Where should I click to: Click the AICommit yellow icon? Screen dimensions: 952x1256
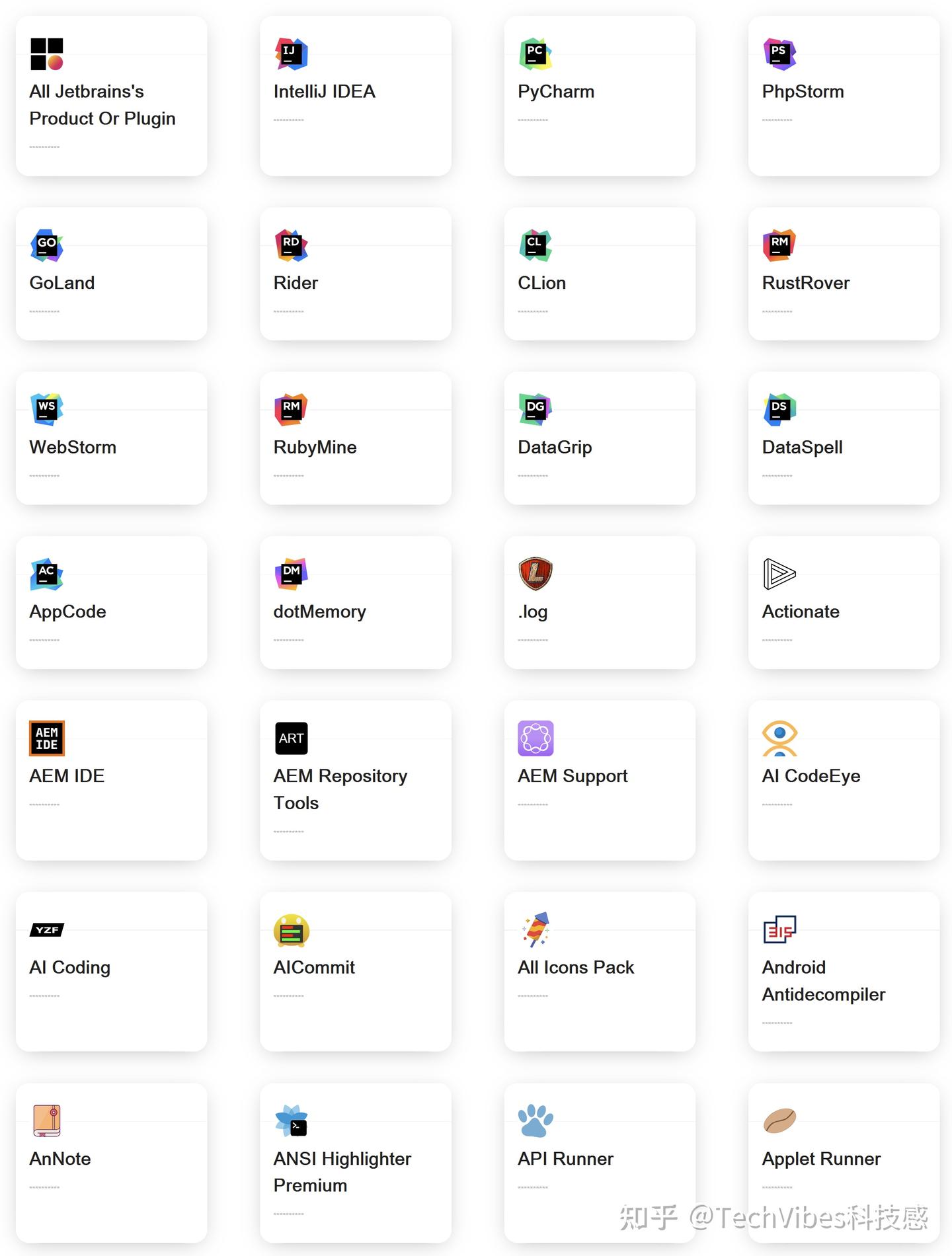tap(291, 930)
